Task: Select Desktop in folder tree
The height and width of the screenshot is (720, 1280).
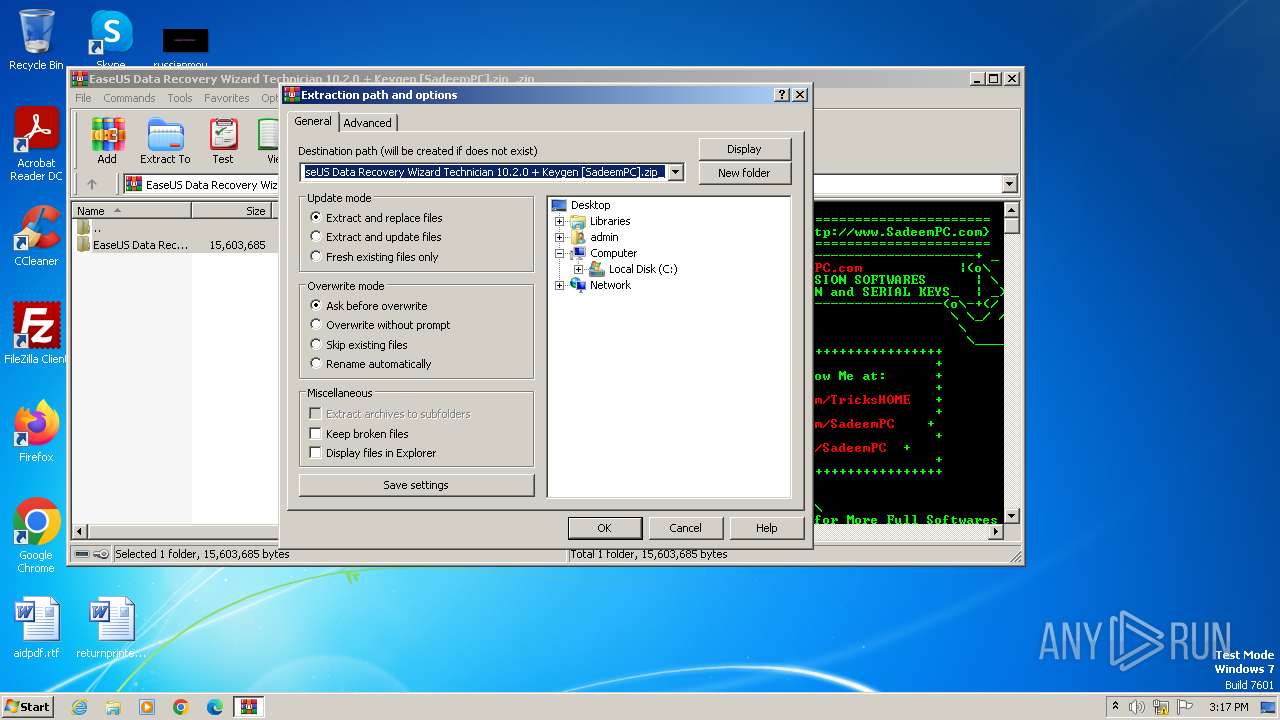Action: coord(590,205)
